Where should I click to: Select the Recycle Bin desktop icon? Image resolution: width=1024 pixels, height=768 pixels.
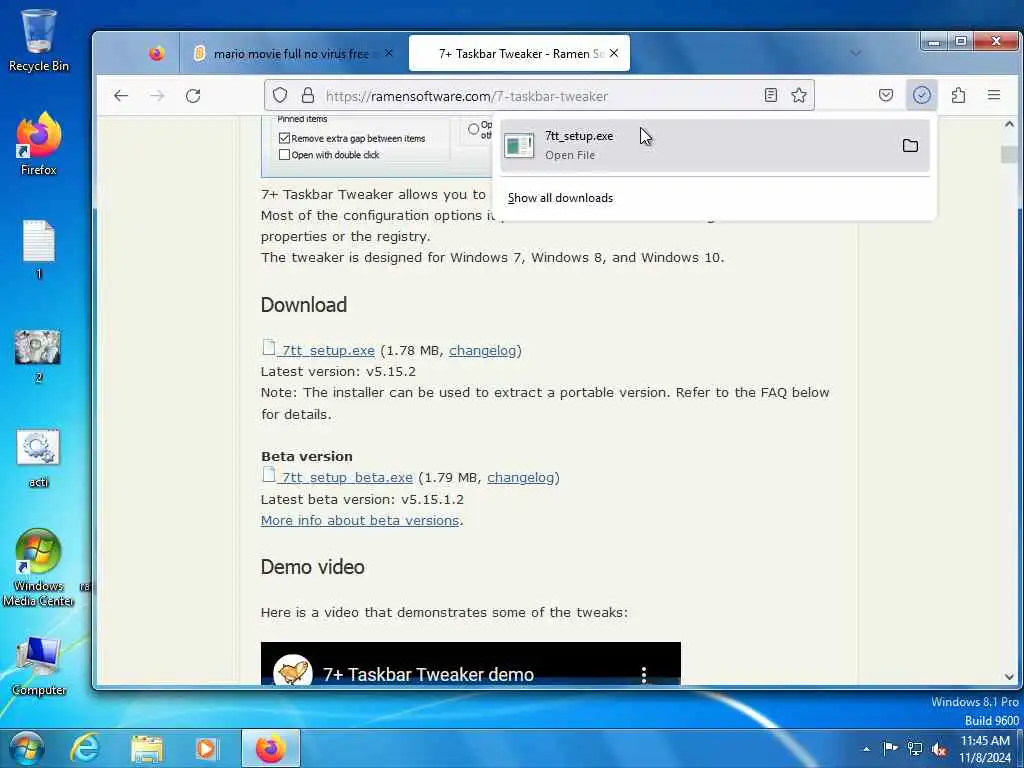coord(39,41)
